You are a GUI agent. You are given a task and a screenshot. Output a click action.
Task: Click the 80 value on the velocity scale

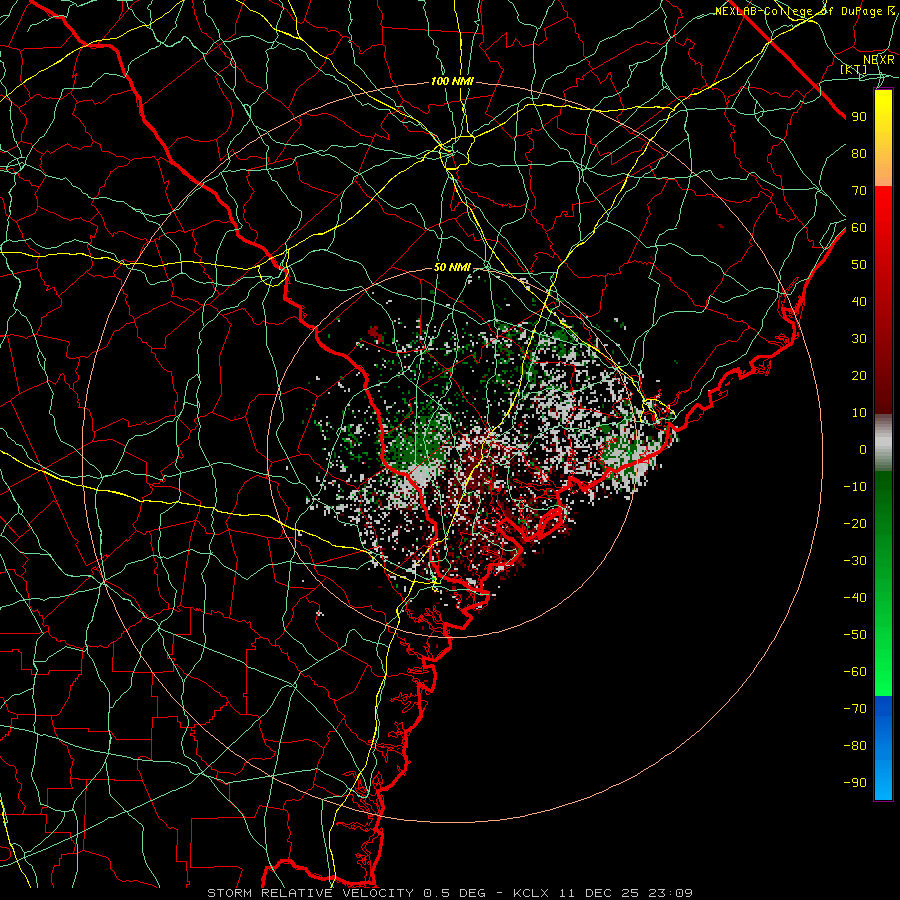(x=859, y=154)
